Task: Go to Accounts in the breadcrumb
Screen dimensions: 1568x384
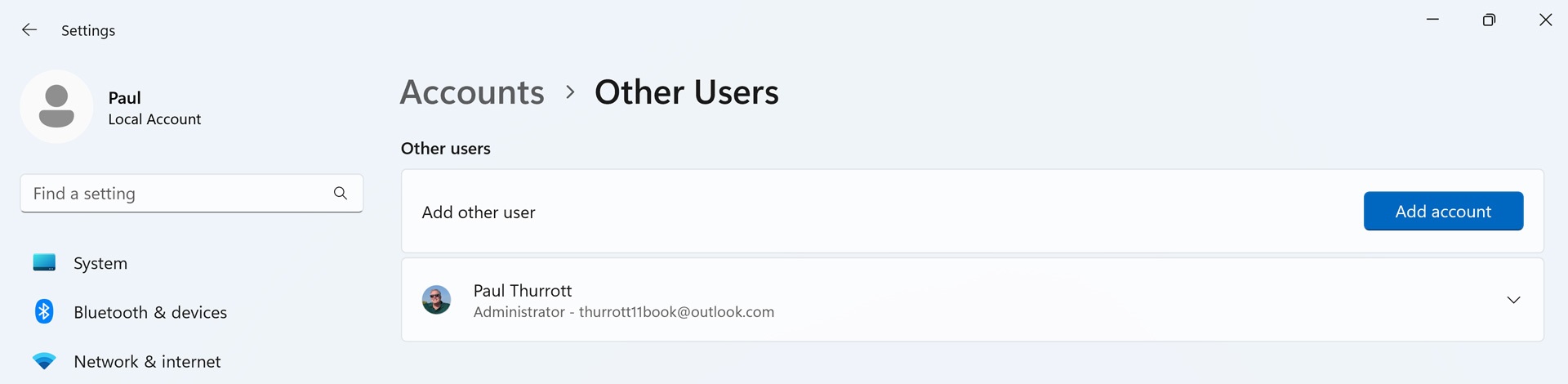Action: tap(472, 92)
